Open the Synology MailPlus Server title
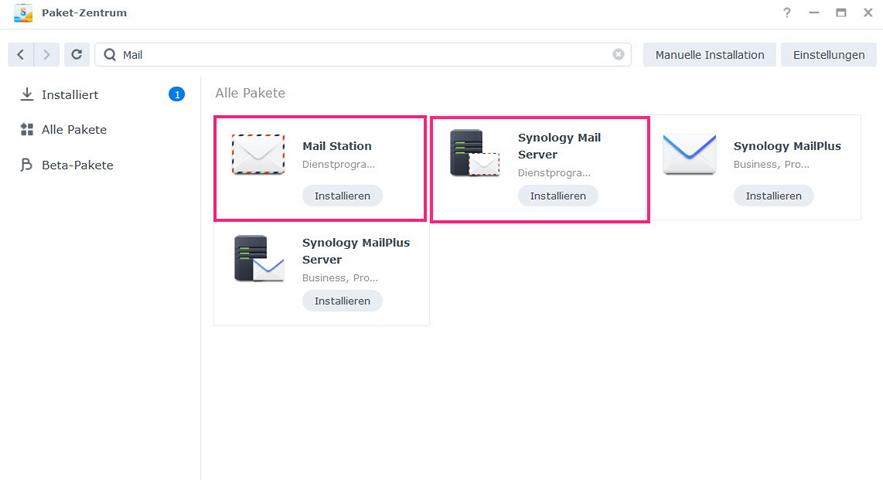883x480 pixels. (x=356, y=251)
